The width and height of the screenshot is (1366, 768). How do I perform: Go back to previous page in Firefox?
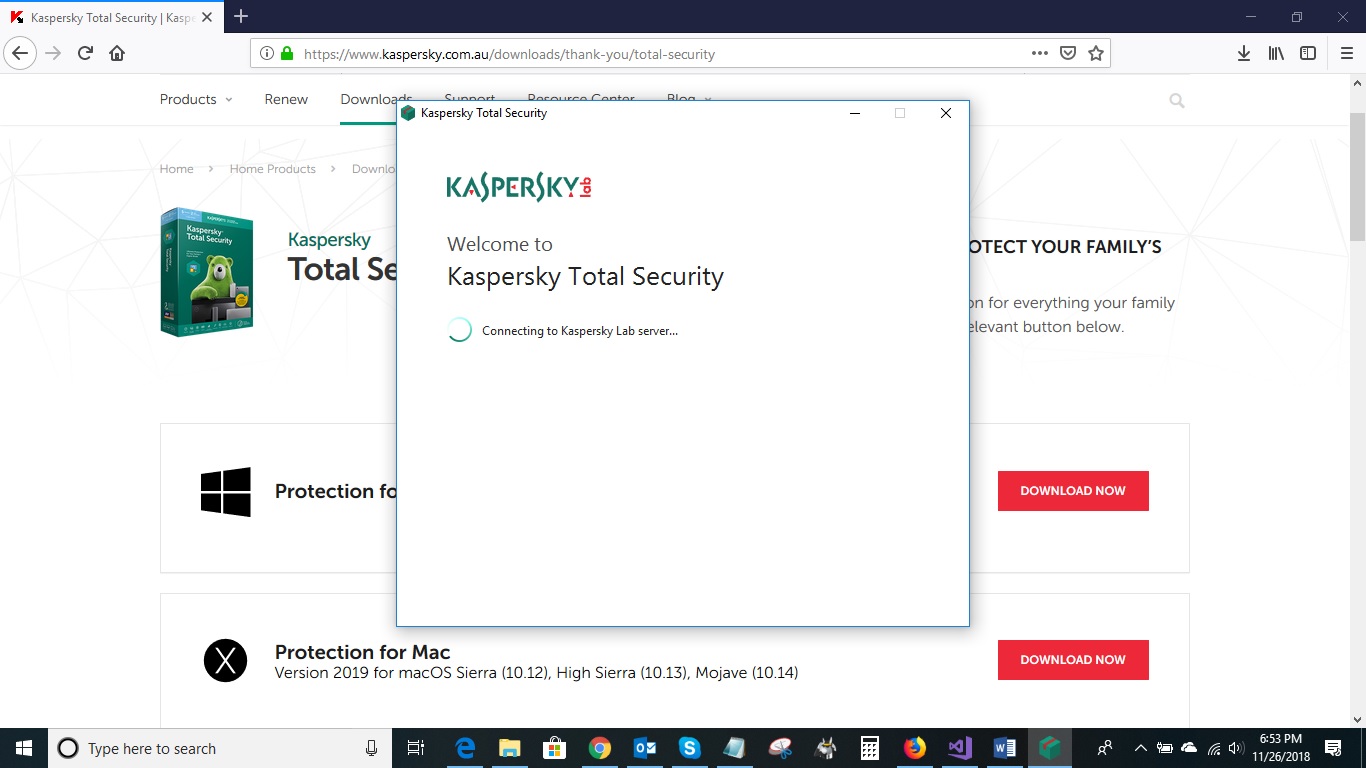coord(21,53)
